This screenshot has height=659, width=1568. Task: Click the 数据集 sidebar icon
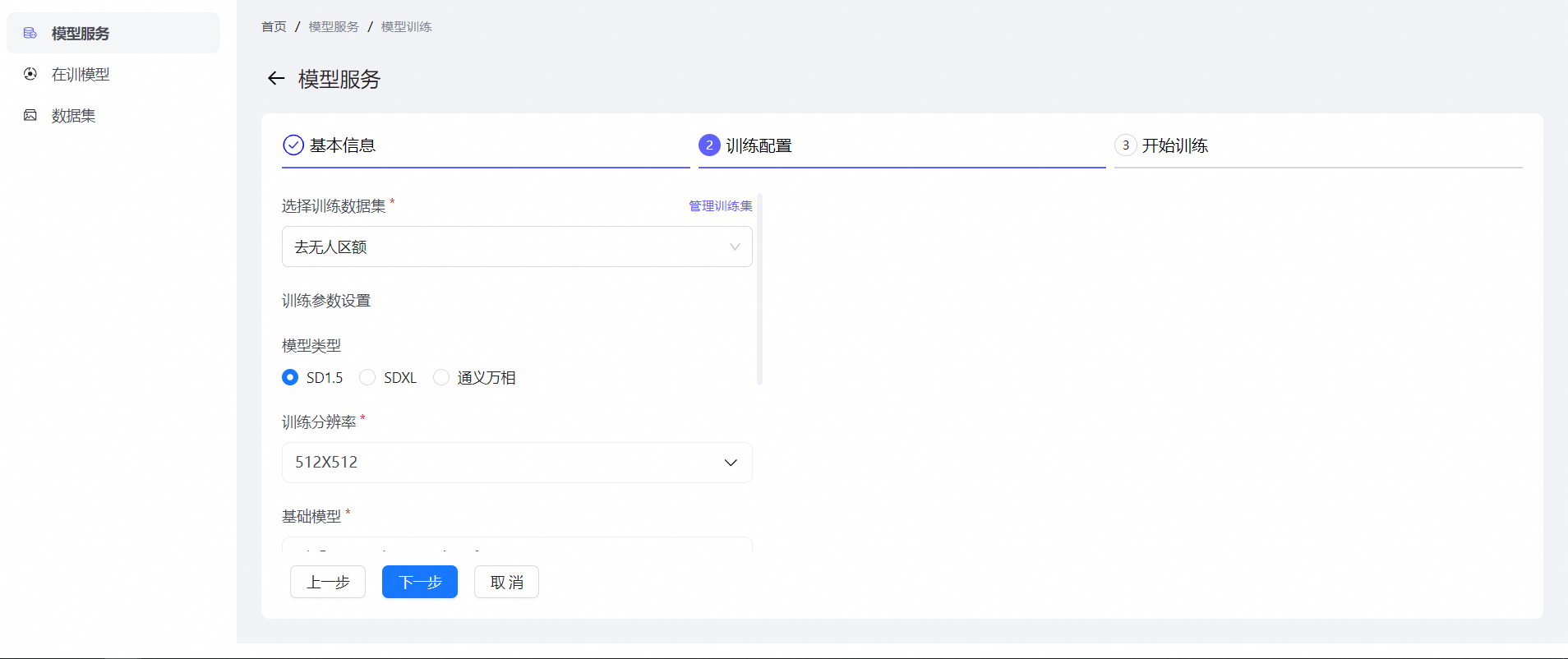pos(30,115)
